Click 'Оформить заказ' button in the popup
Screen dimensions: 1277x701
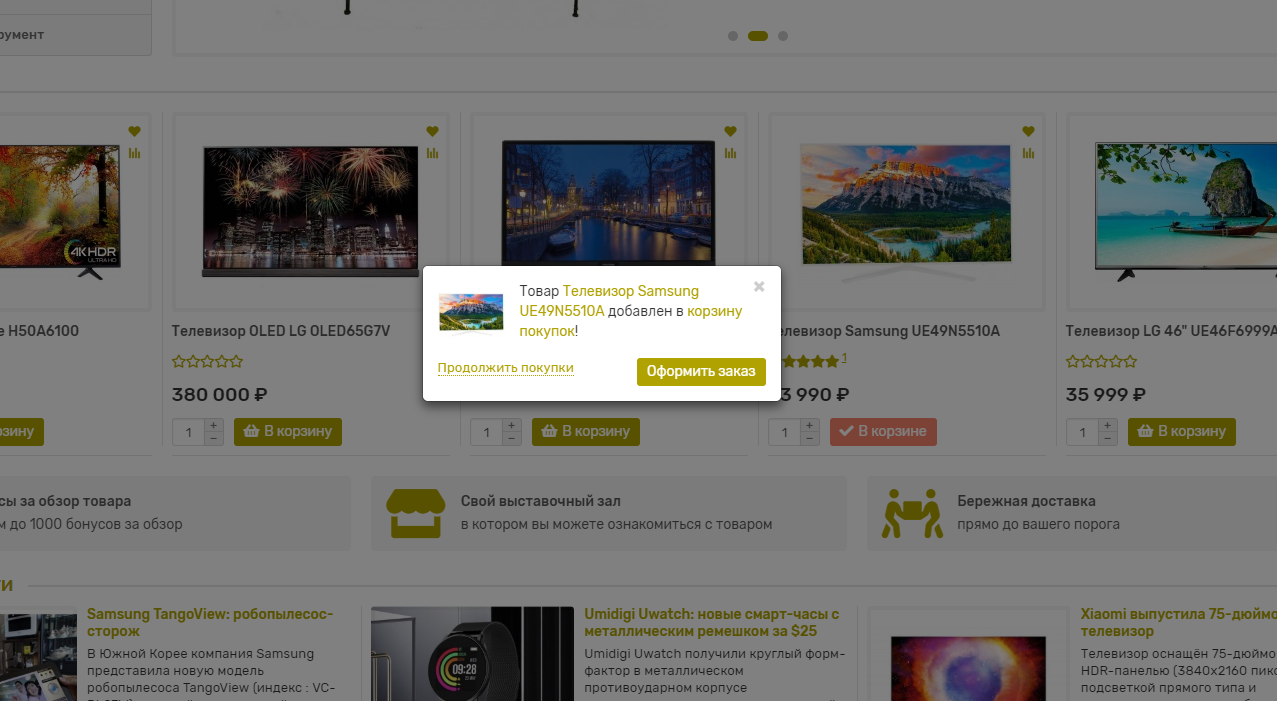pos(701,372)
